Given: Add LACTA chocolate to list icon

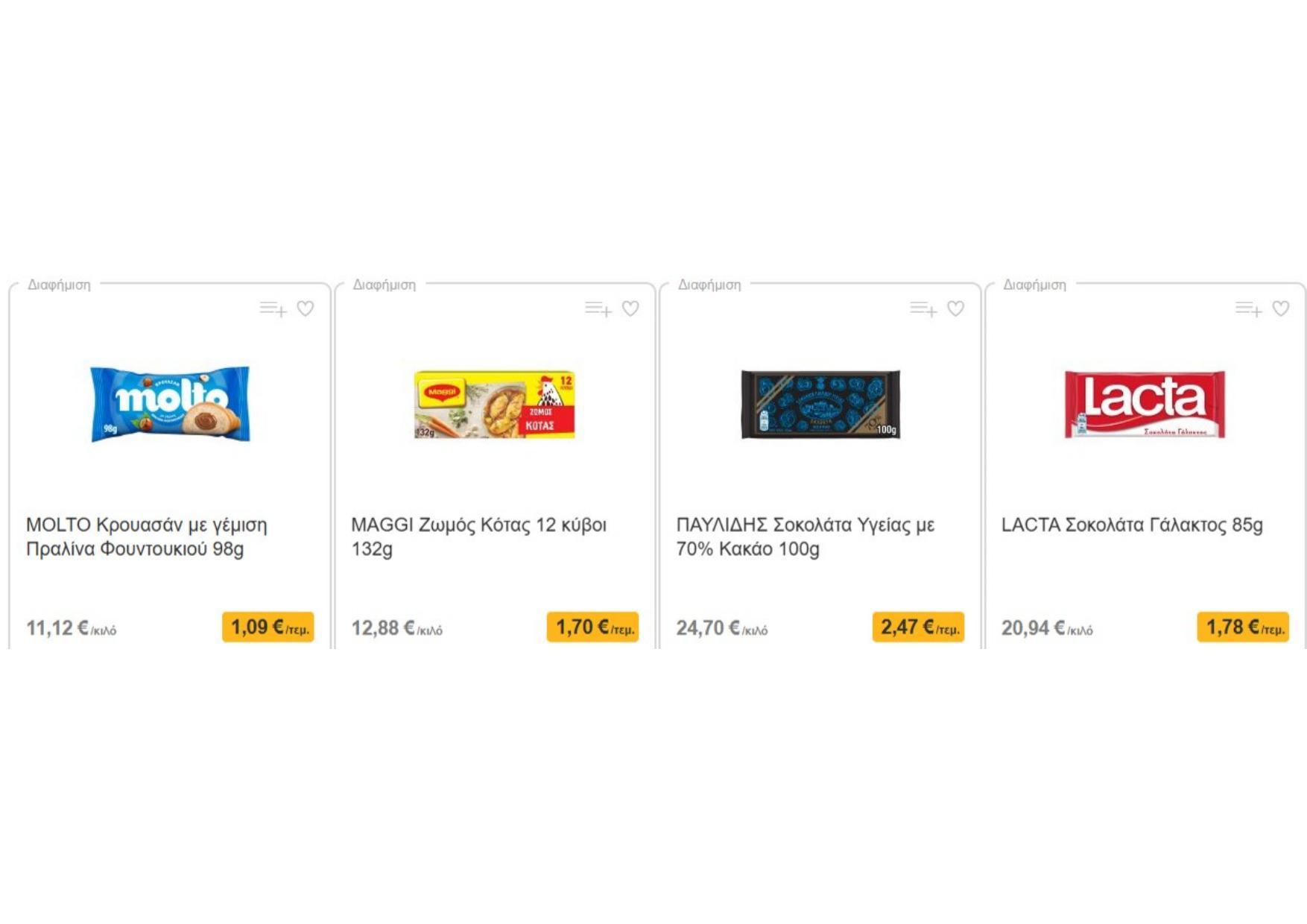Looking at the screenshot, I should coord(1248,308).
